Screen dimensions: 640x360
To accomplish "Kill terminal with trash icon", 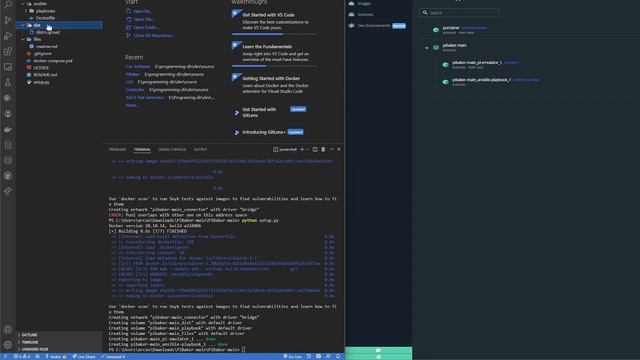I will 323,149.
